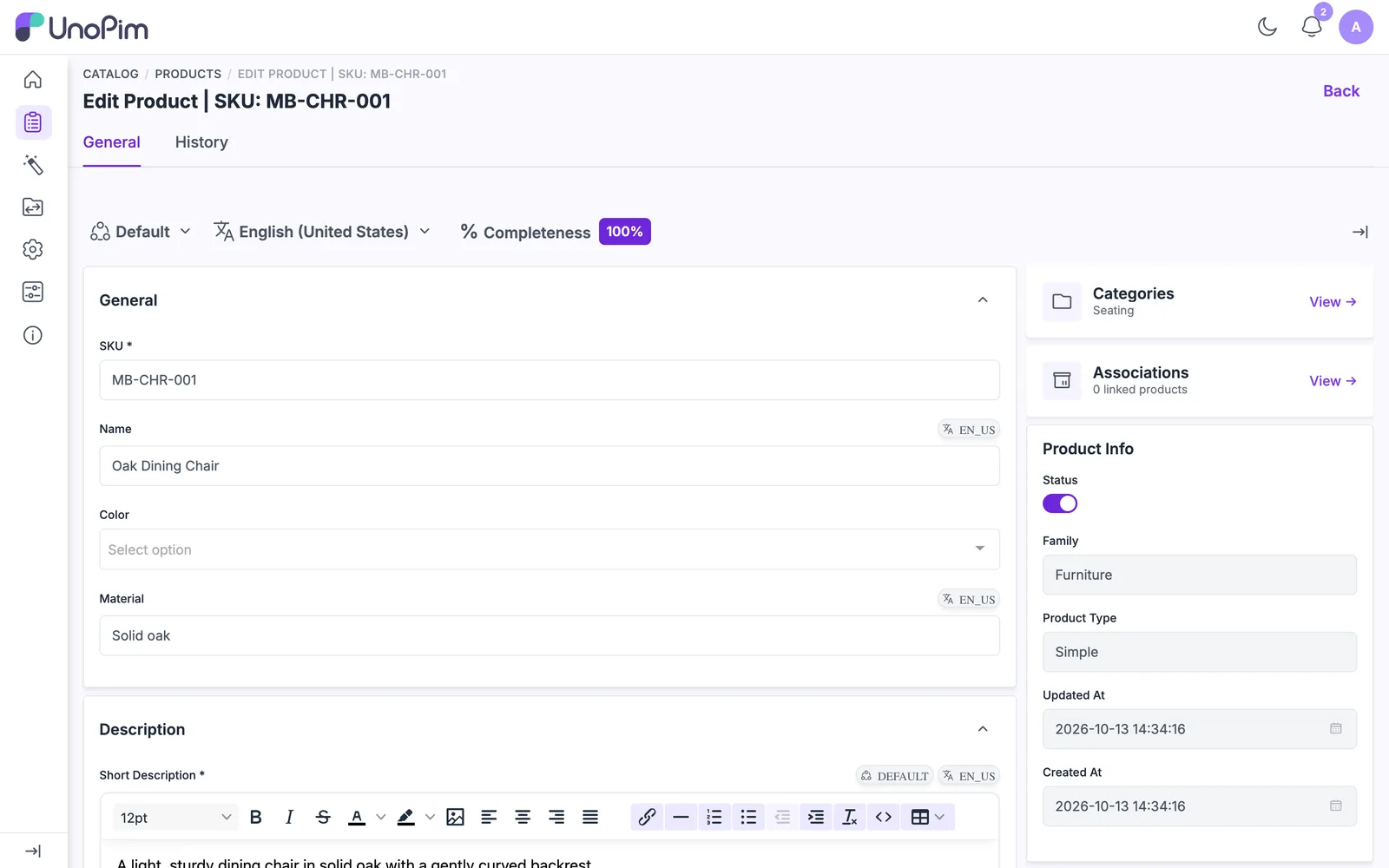Screen dimensions: 1389x868
Task: Go to CATALOG breadcrumb
Action: [111, 74]
